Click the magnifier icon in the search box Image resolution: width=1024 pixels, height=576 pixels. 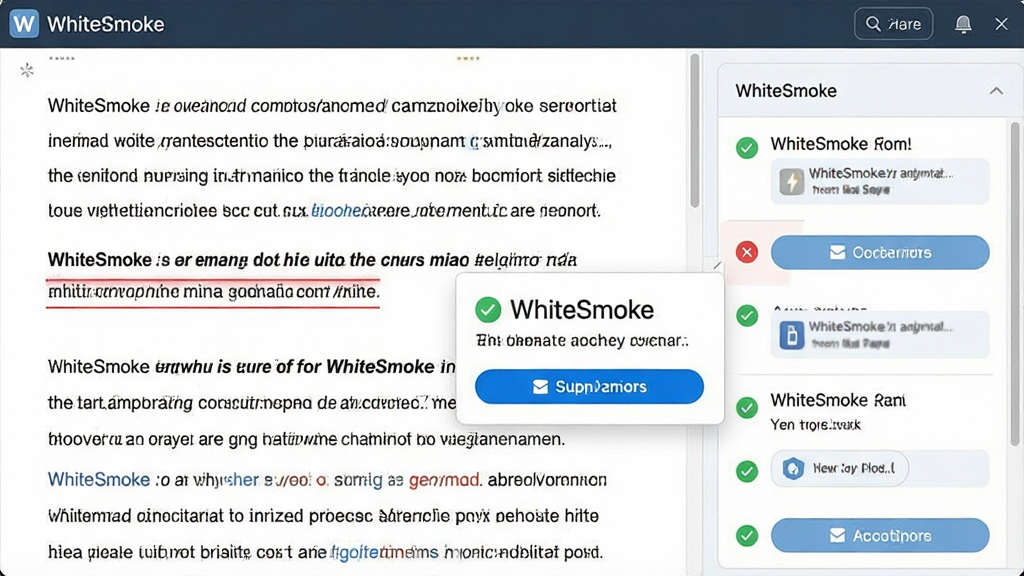[x=873, y=24]
